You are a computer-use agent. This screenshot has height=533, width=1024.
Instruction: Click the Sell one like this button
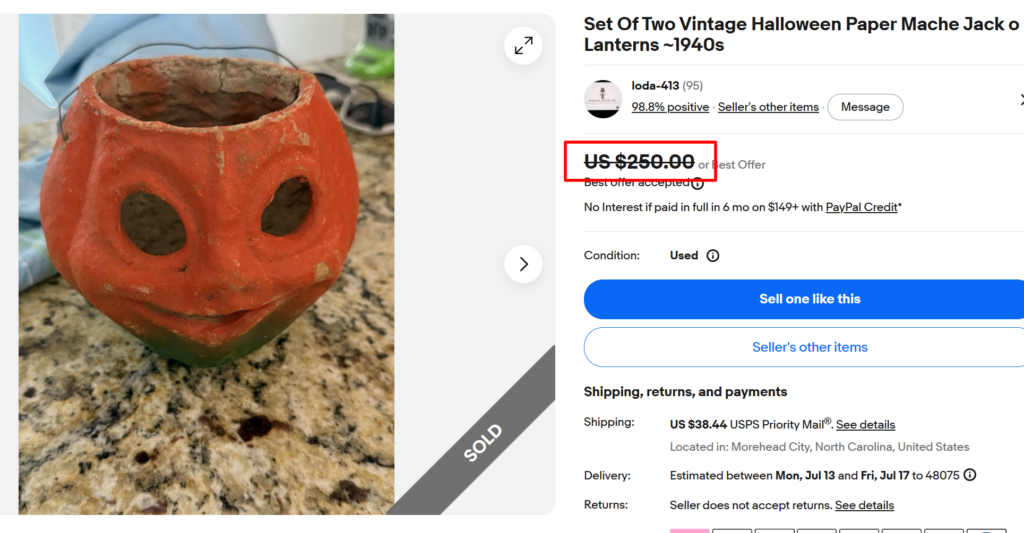810,299
